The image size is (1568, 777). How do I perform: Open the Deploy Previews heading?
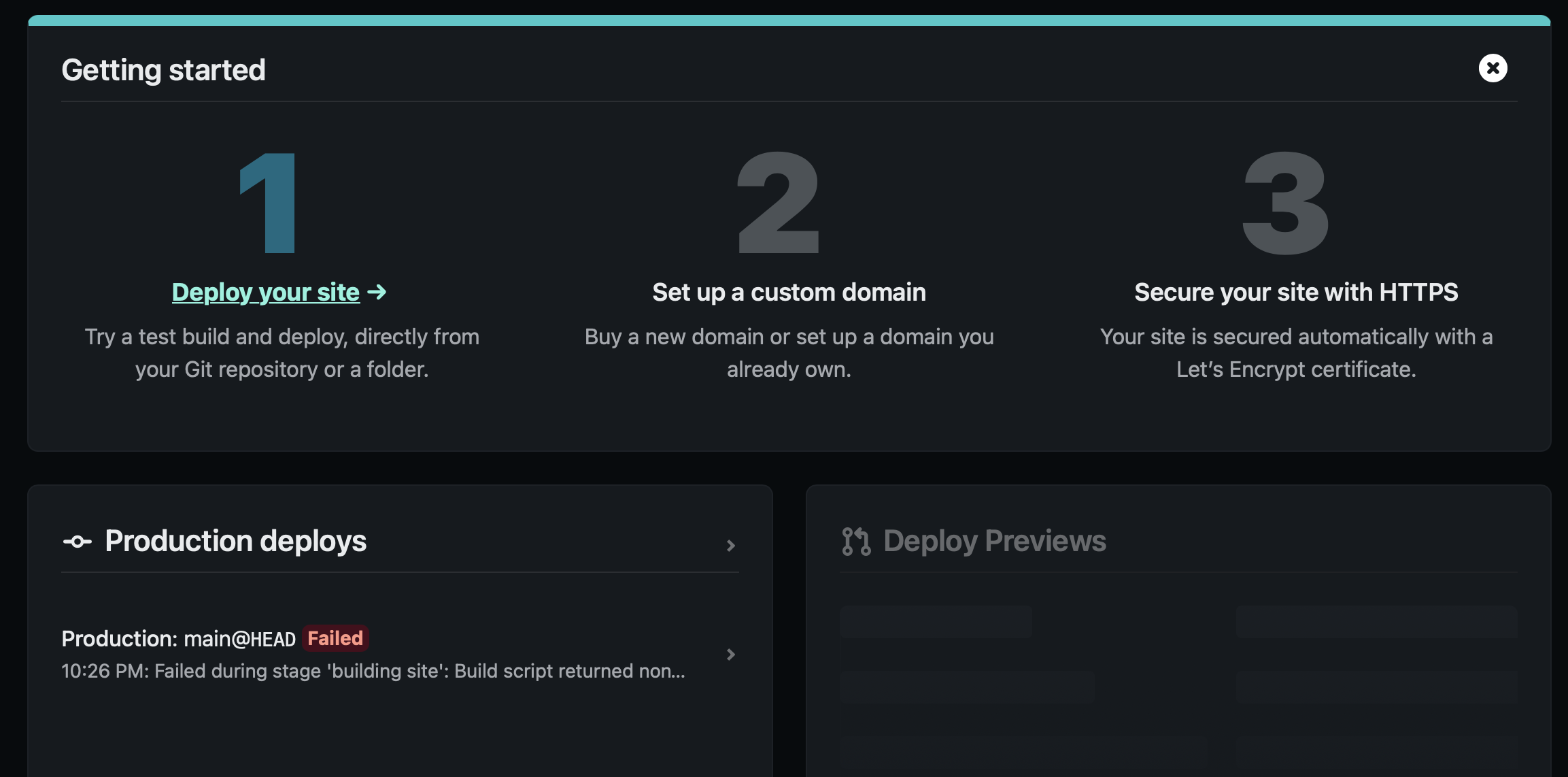(994, 541)
